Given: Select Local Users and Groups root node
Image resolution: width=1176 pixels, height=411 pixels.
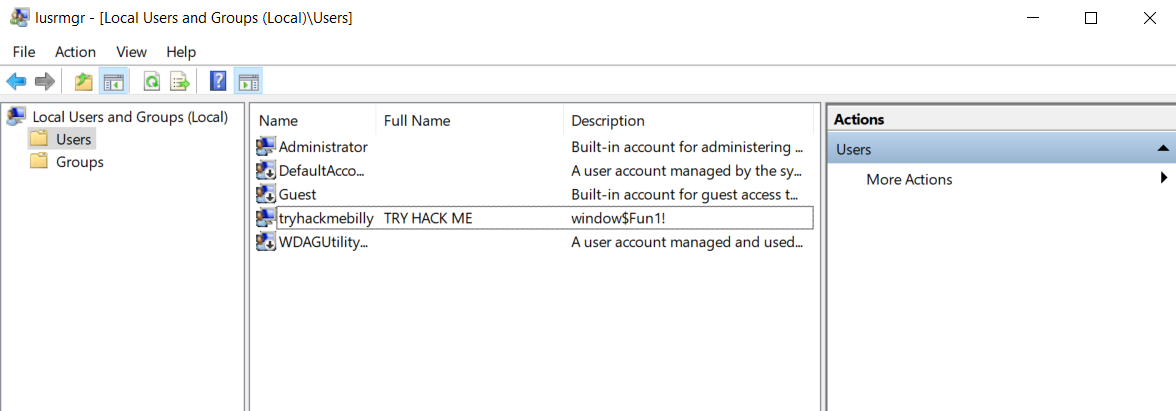Looking at the screenshot, I should pyautogui.click(x=130, y=117).
